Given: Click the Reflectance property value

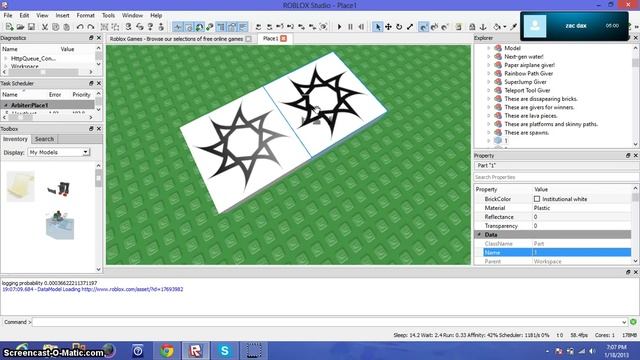Looking at the screenshot, I should (x=582, y=217).
